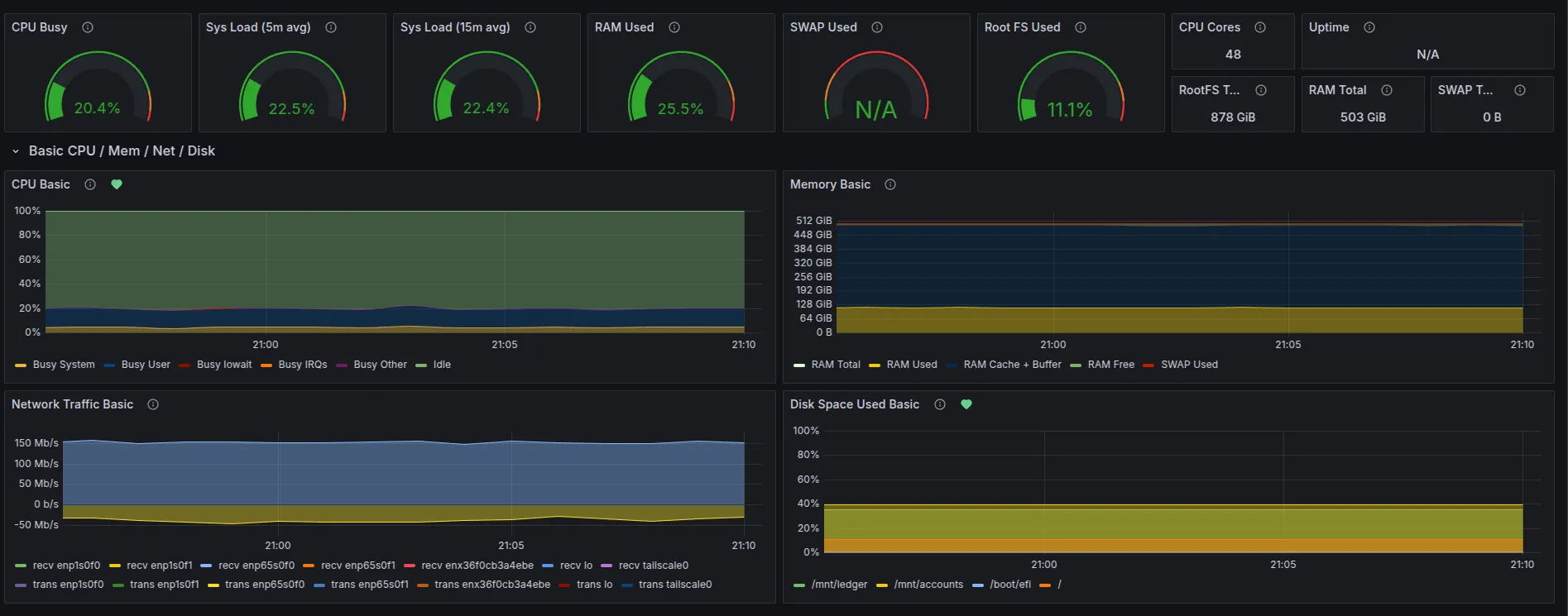
Task: Click the Memory Basic info icon
Action: point(890,184)
